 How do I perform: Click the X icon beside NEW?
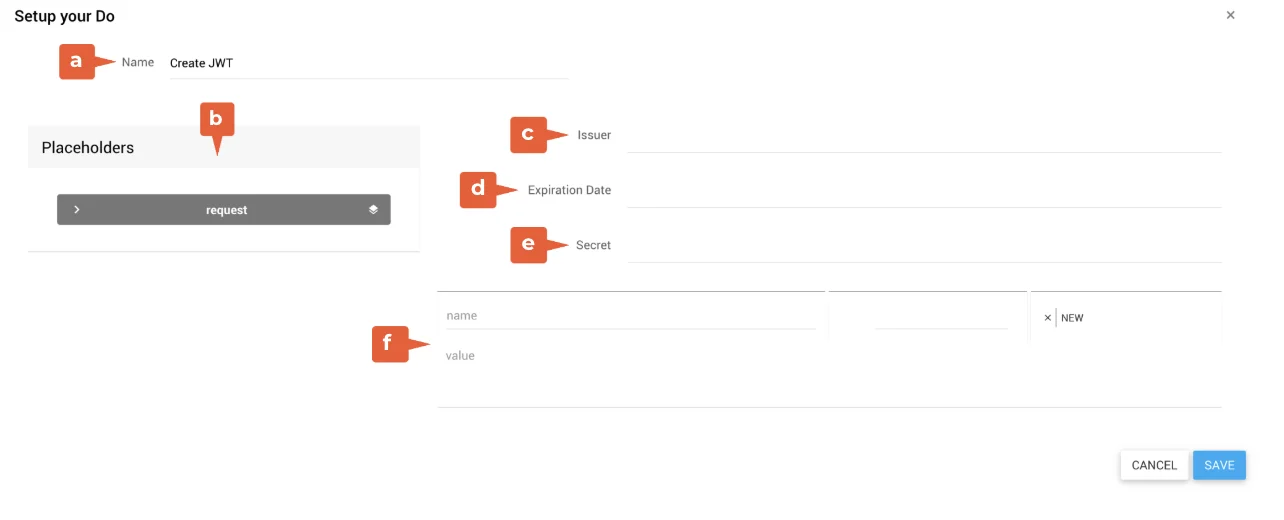coord(1047,318)
